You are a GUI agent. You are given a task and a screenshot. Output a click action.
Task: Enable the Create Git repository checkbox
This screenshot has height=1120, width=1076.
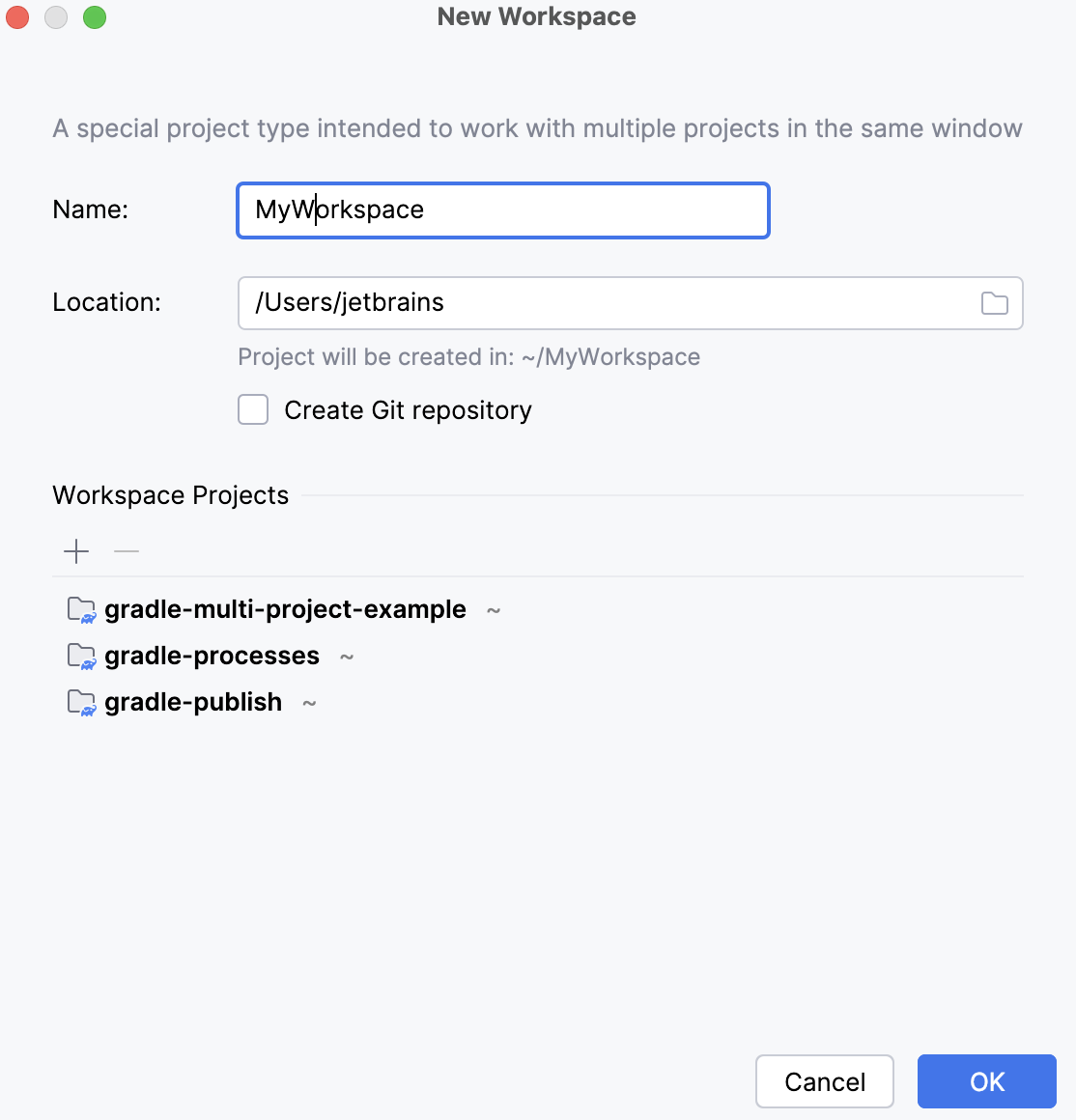point(252,409)
